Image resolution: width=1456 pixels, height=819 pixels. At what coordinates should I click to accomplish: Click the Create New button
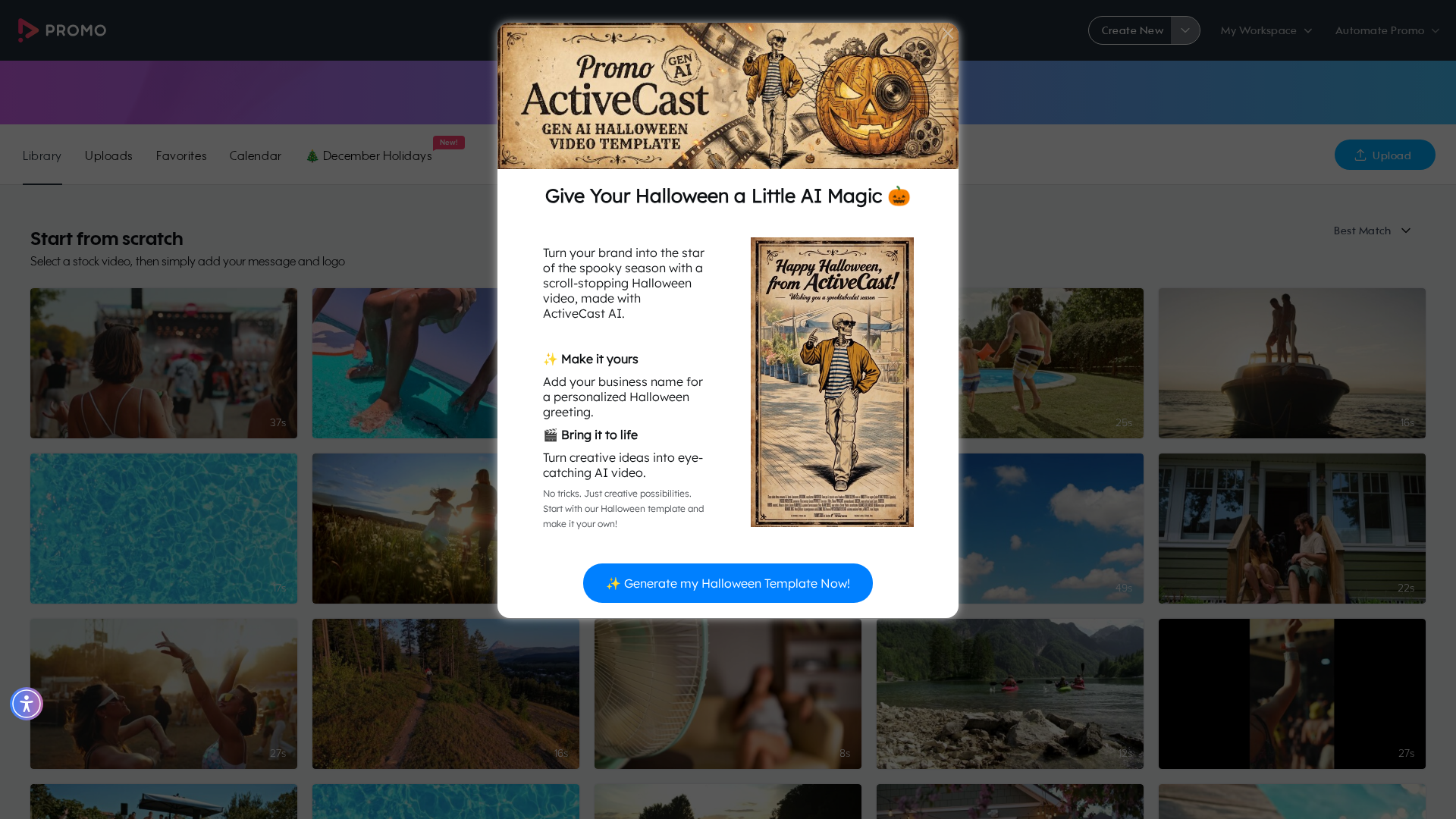1131,30
